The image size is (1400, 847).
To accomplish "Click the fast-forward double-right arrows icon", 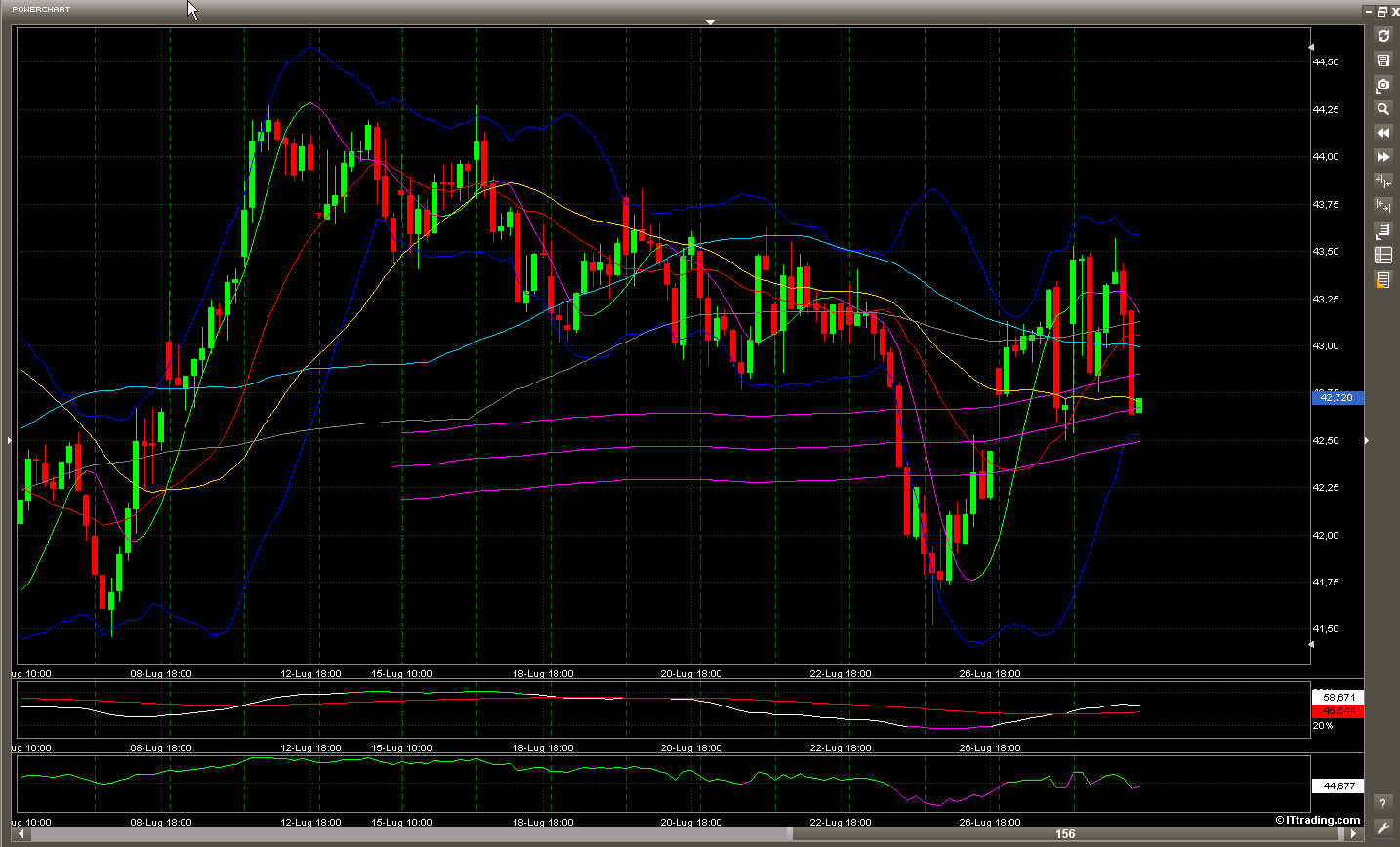I will click(x=1382, y=156).
